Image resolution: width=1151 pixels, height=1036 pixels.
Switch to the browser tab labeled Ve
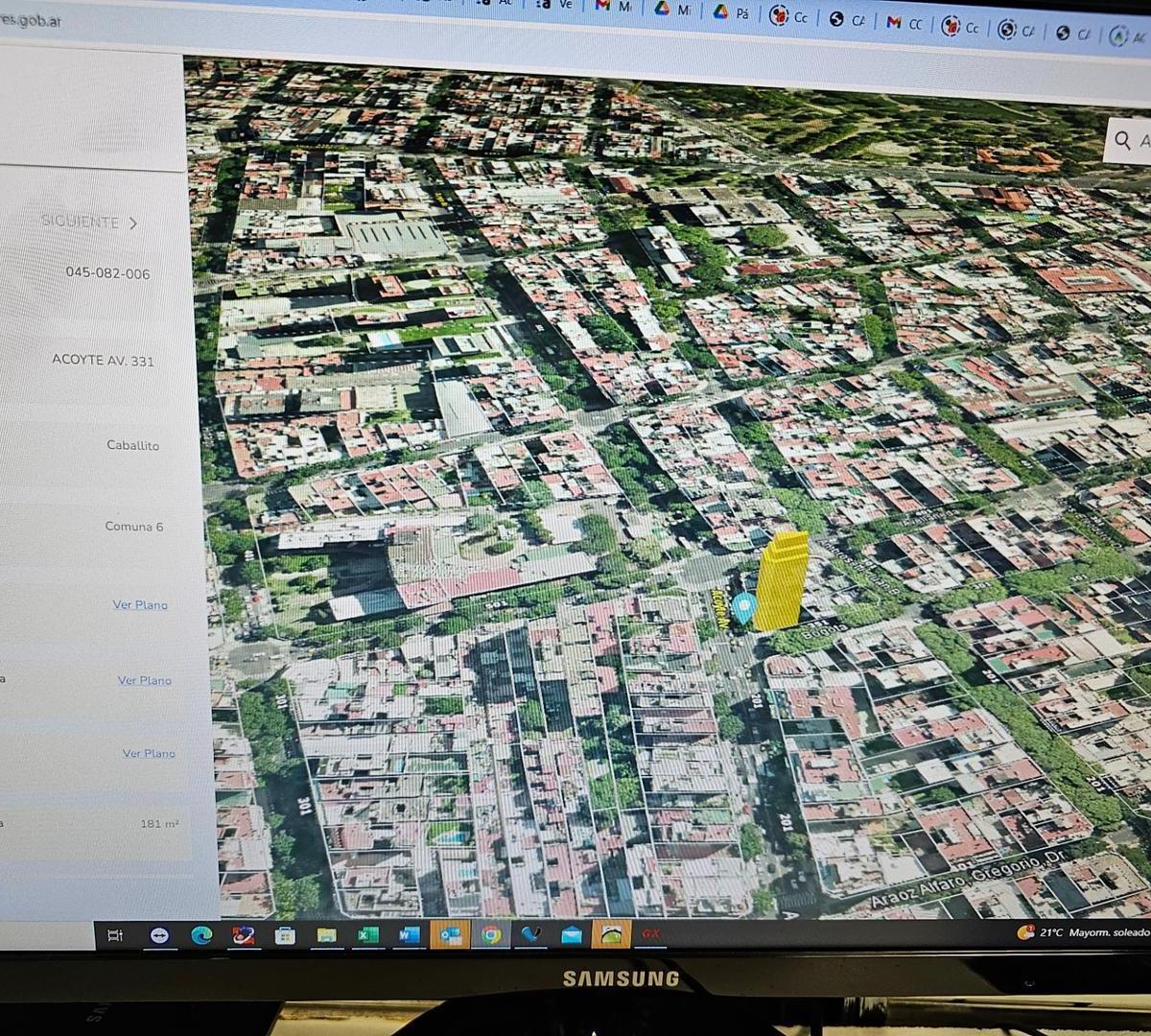(x=554, y=4)
